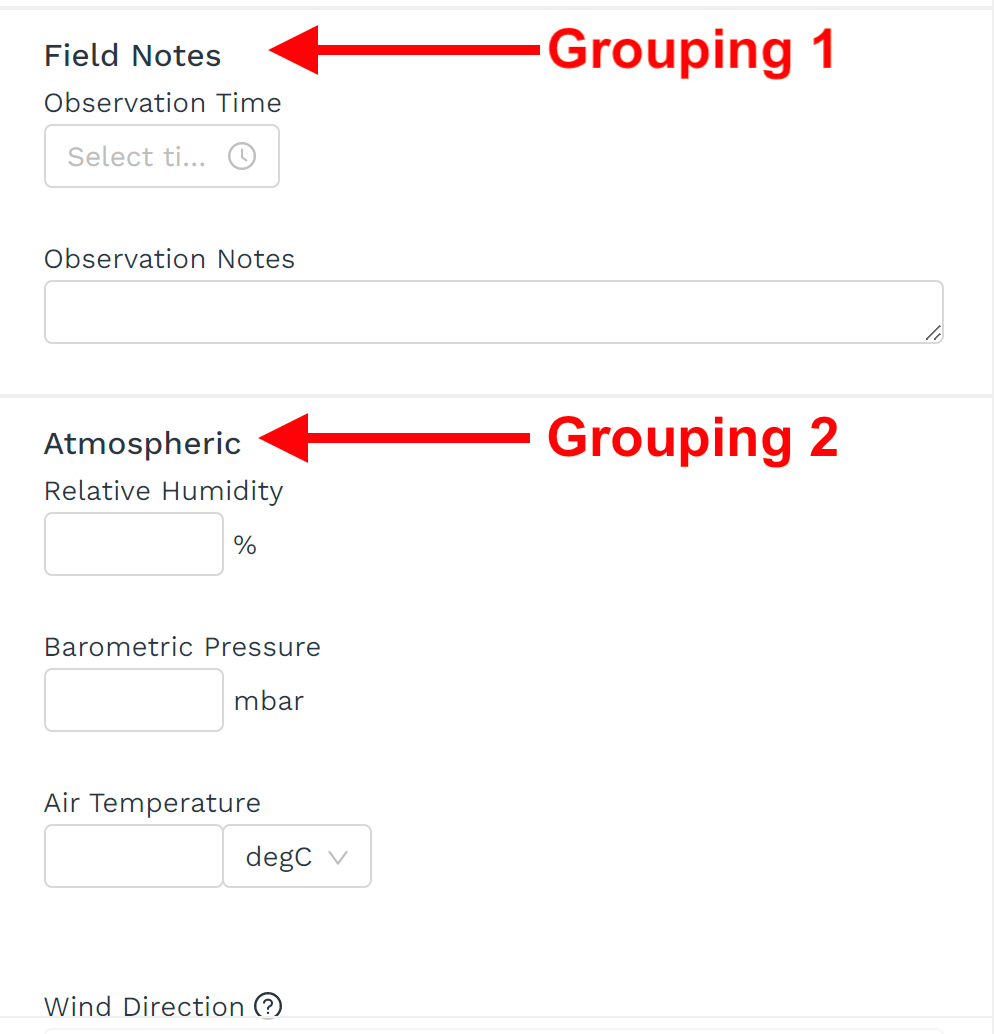Click the Observation Notes resize handle
The image size is (994, 1034).
[932, 333]
